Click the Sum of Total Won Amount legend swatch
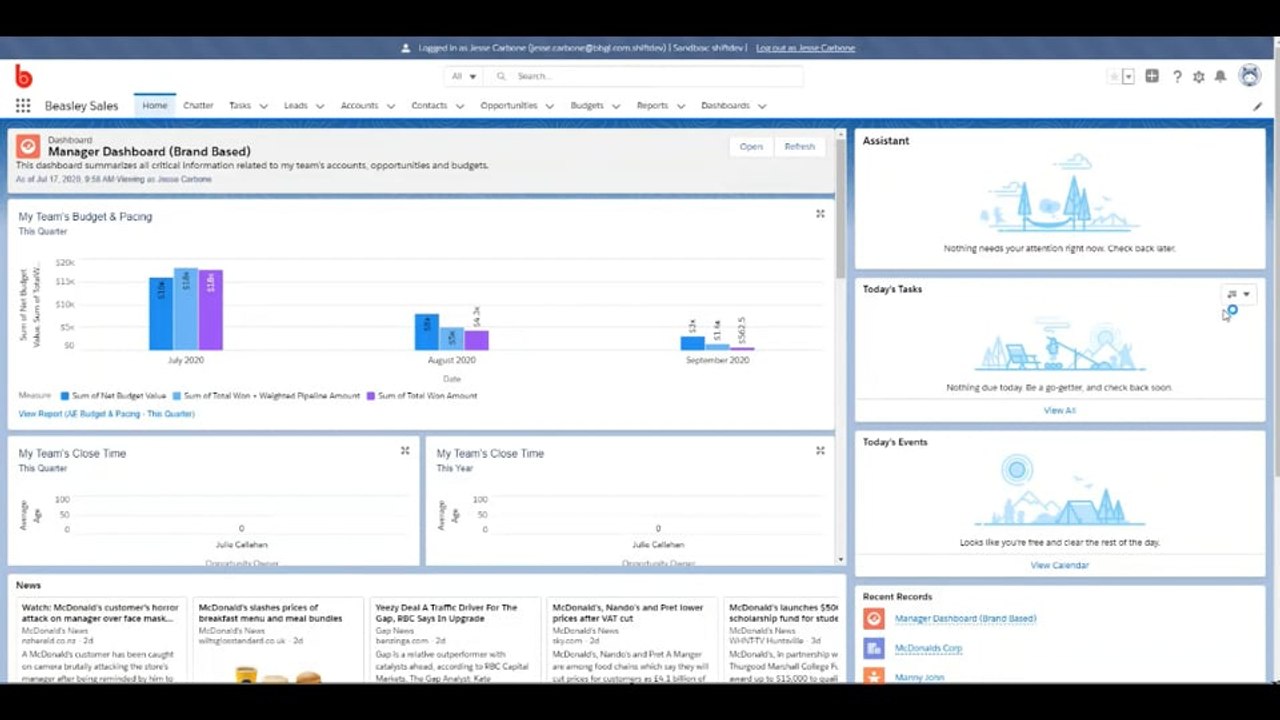The height and width of the screenshot is (720, 1280). [x=371, y=396]
